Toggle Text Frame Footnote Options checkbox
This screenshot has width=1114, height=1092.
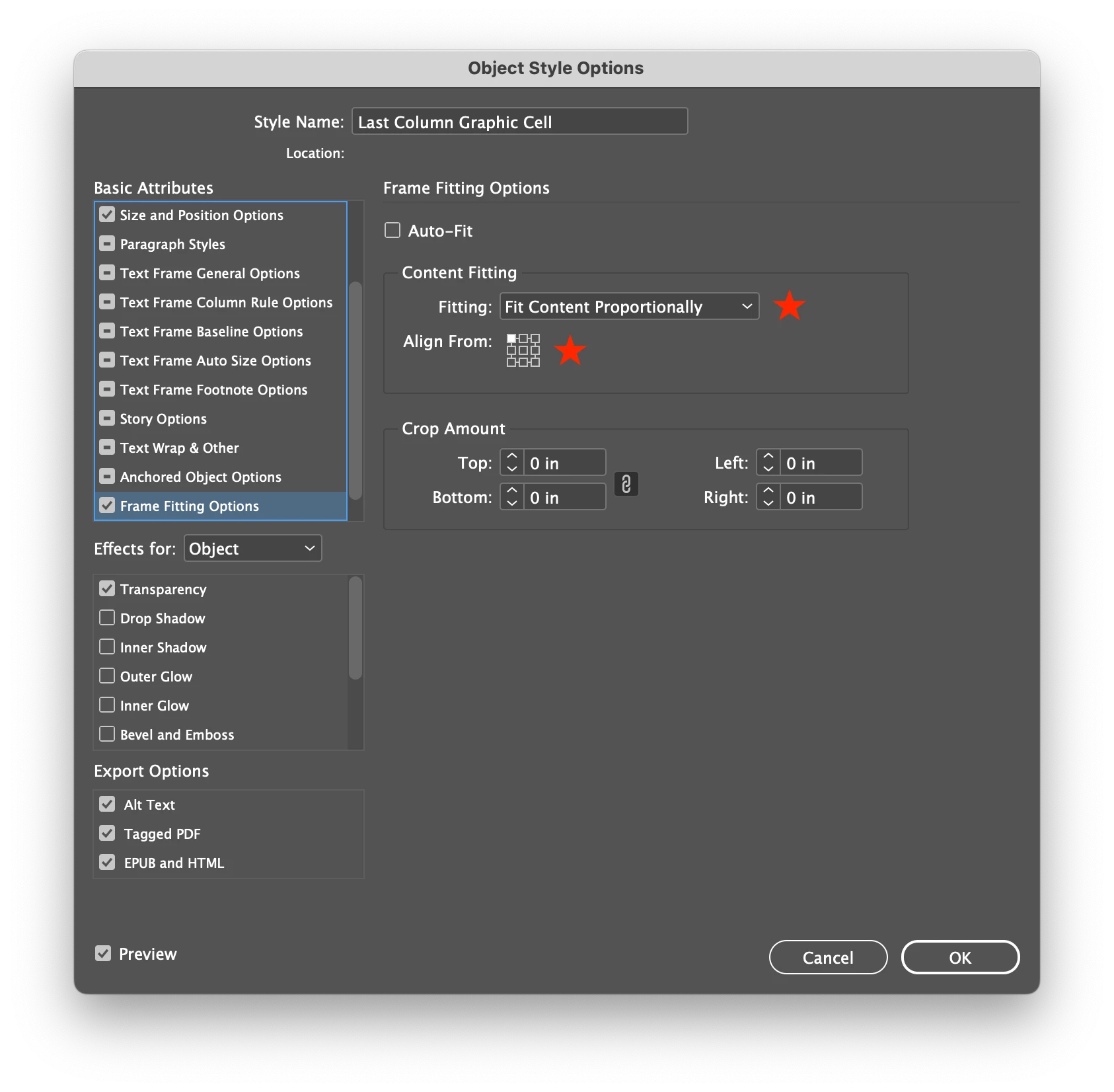[107, 389]
